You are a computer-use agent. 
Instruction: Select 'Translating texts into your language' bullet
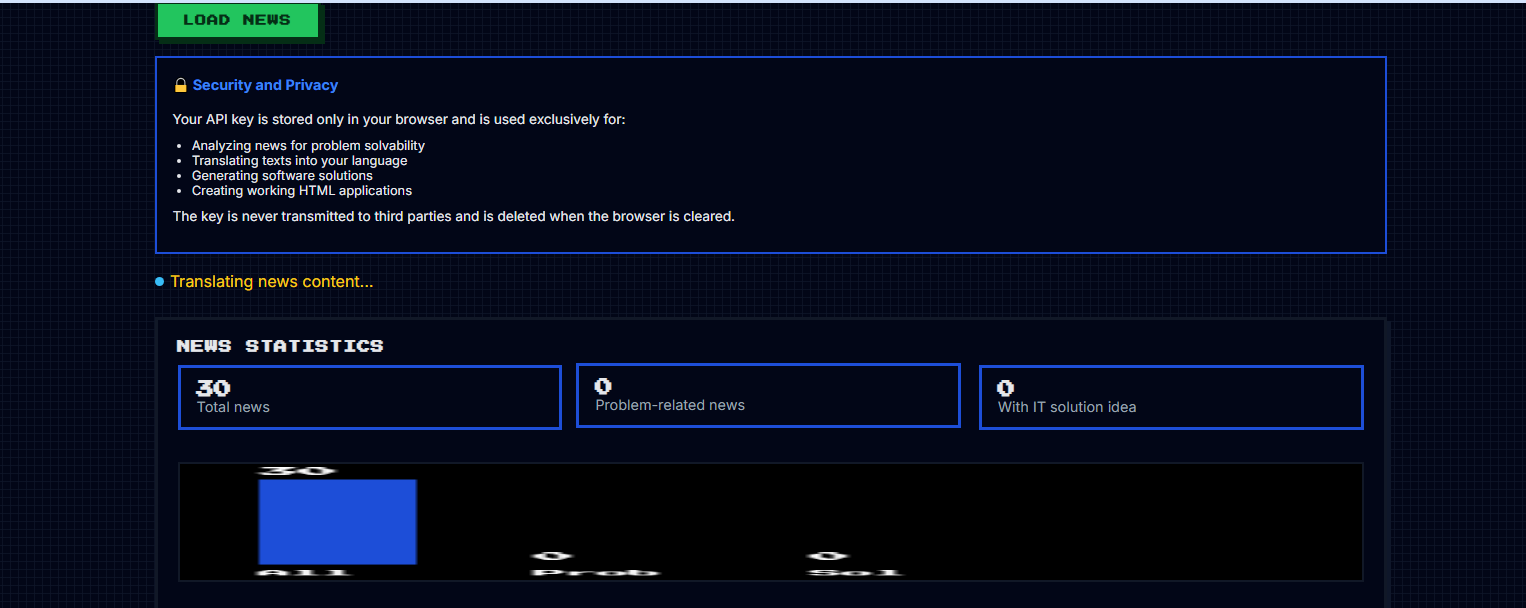299,160
